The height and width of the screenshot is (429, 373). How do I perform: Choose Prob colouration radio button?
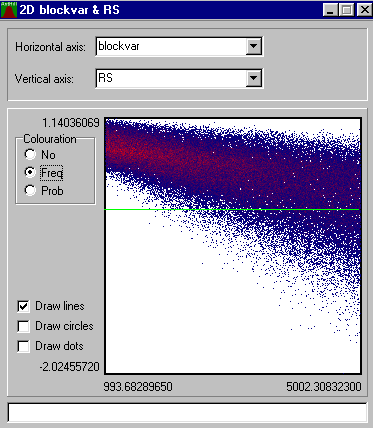point(30,190)
